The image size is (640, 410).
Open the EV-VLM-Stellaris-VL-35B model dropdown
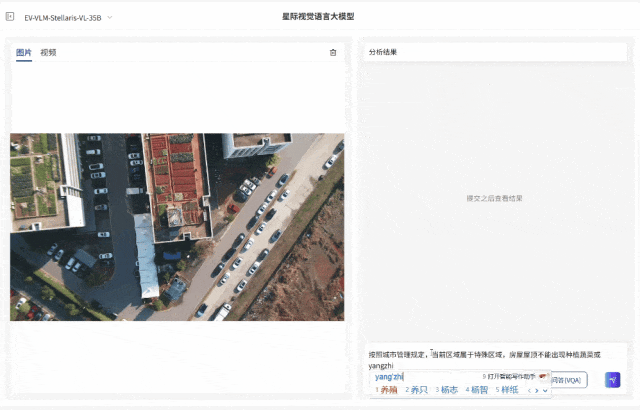[x=68, y=18]
